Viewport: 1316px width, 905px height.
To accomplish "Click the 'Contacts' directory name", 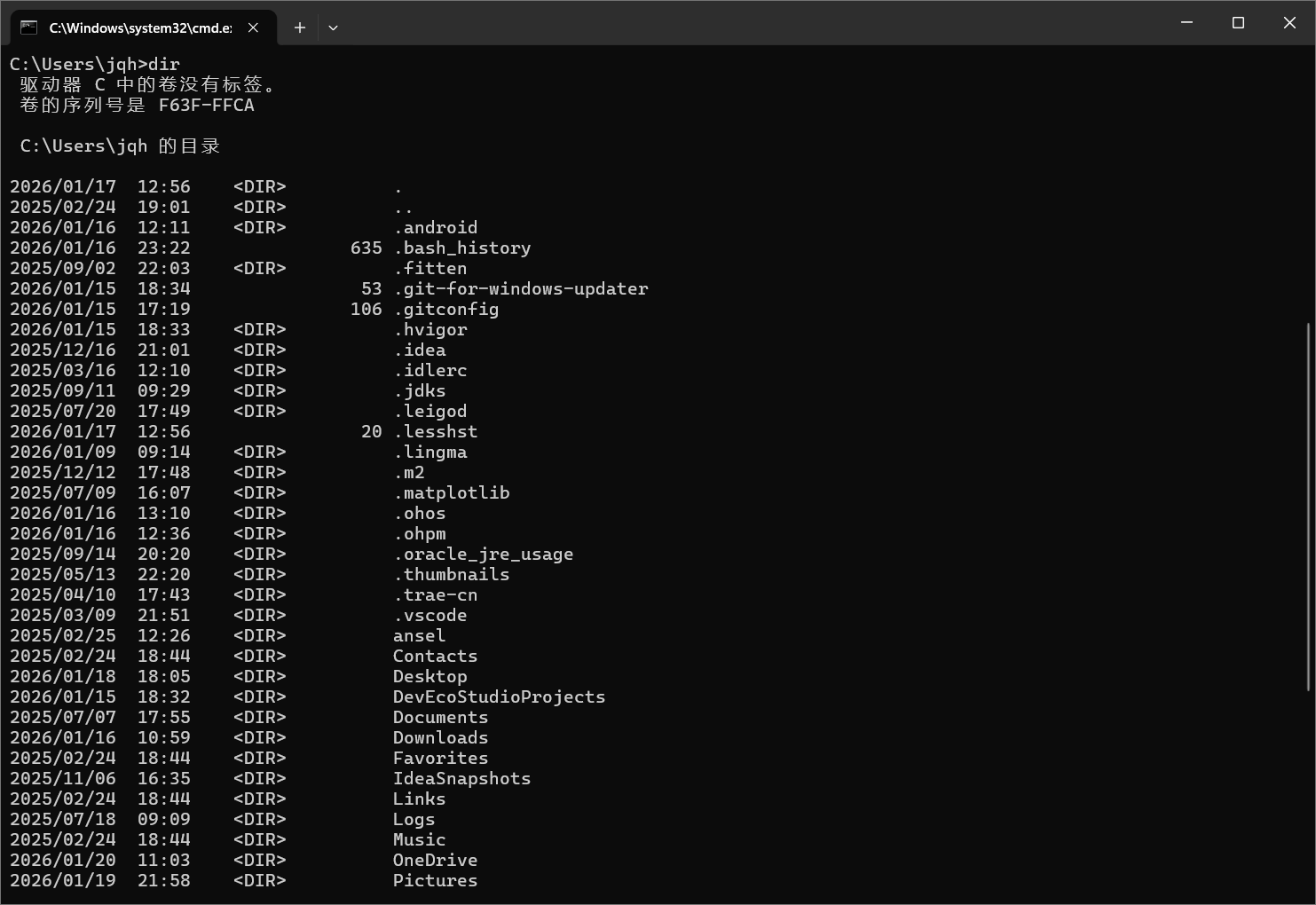I will point(436,656).
